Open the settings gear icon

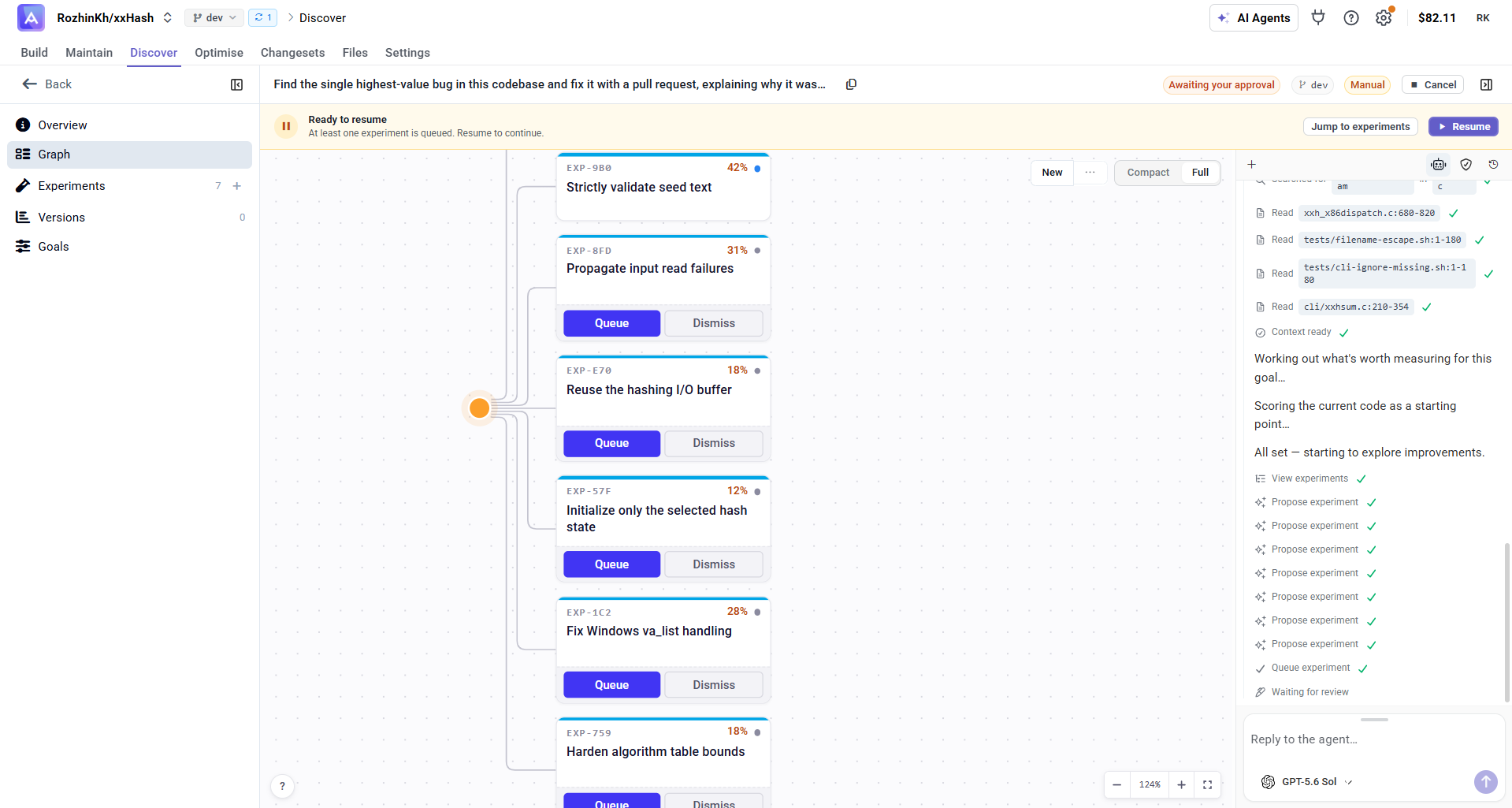[1384, 17]
